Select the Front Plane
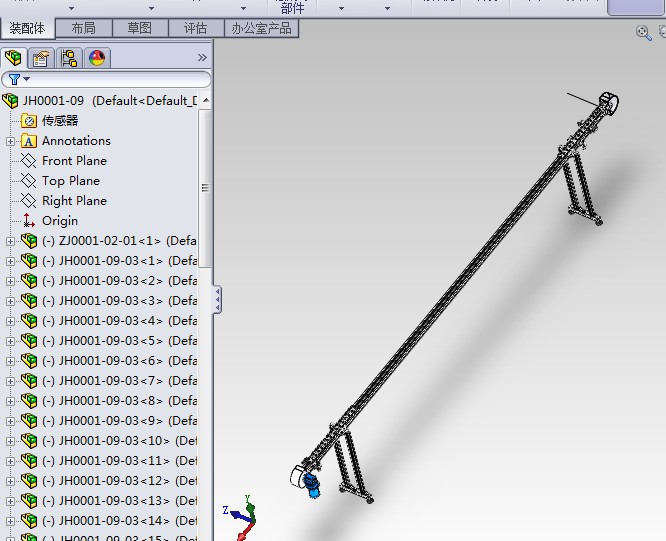Screen dimensions: 666x541 [74, 161]
